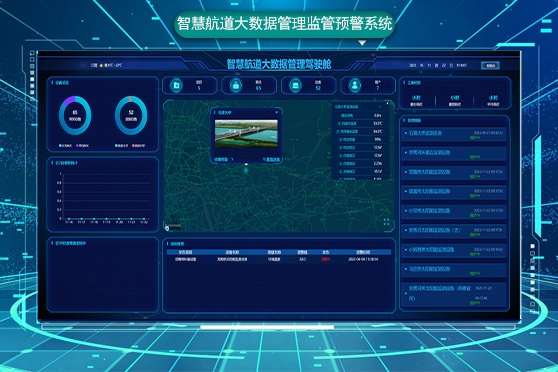Click the 32.0 value in the alert table row
This screenshot has height=372, width=558.
click(302, 259)
